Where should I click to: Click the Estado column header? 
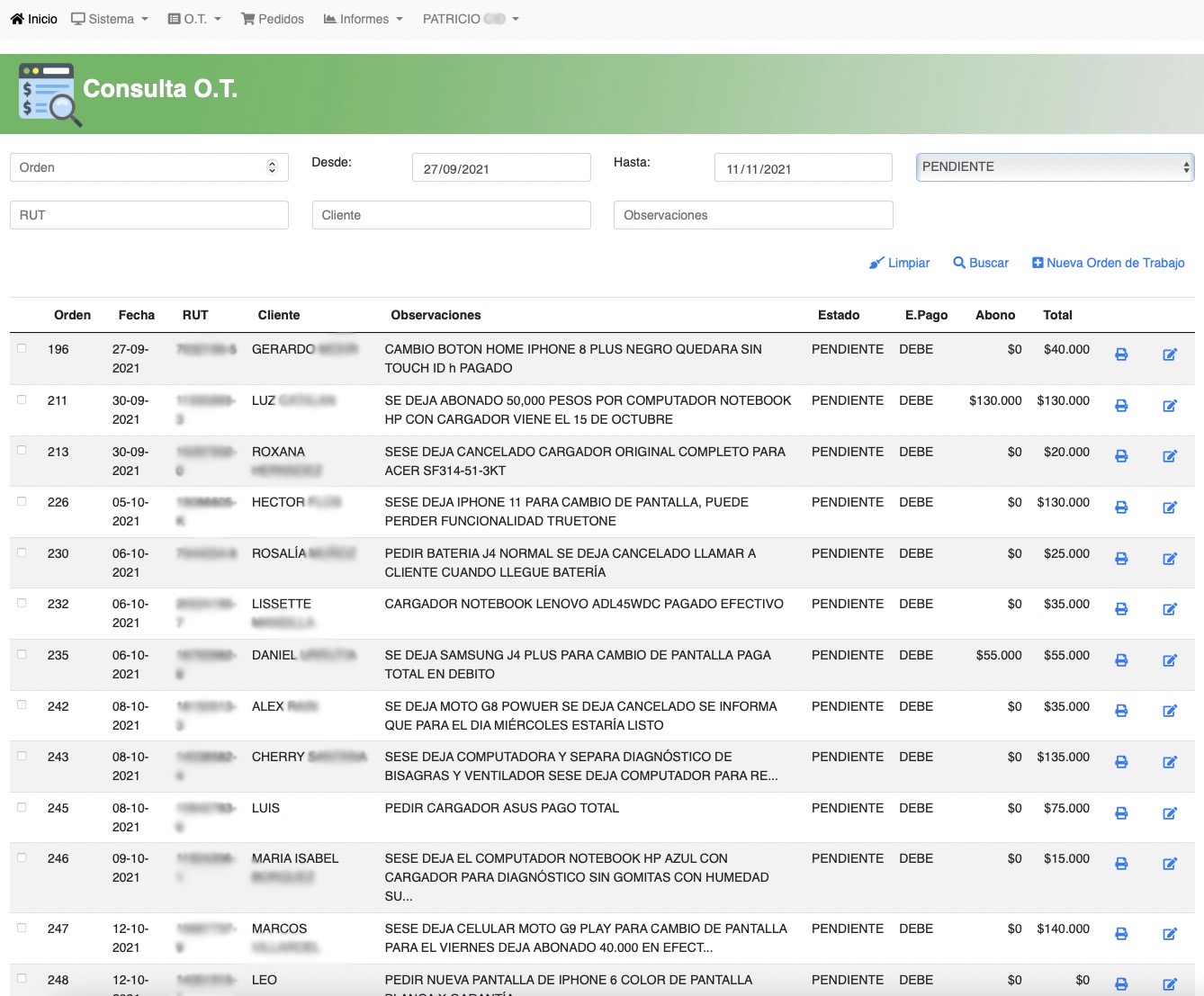pyautogui.click(x=839, y=315)
